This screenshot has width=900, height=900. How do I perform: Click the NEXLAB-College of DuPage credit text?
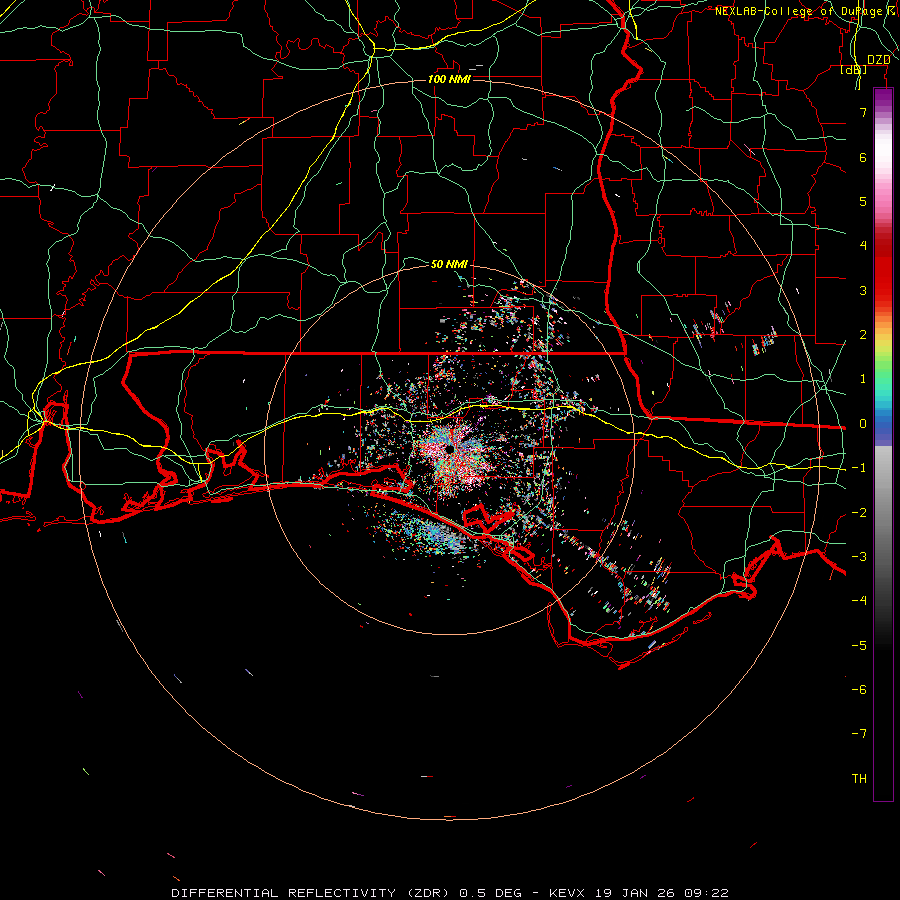[800, 11]
